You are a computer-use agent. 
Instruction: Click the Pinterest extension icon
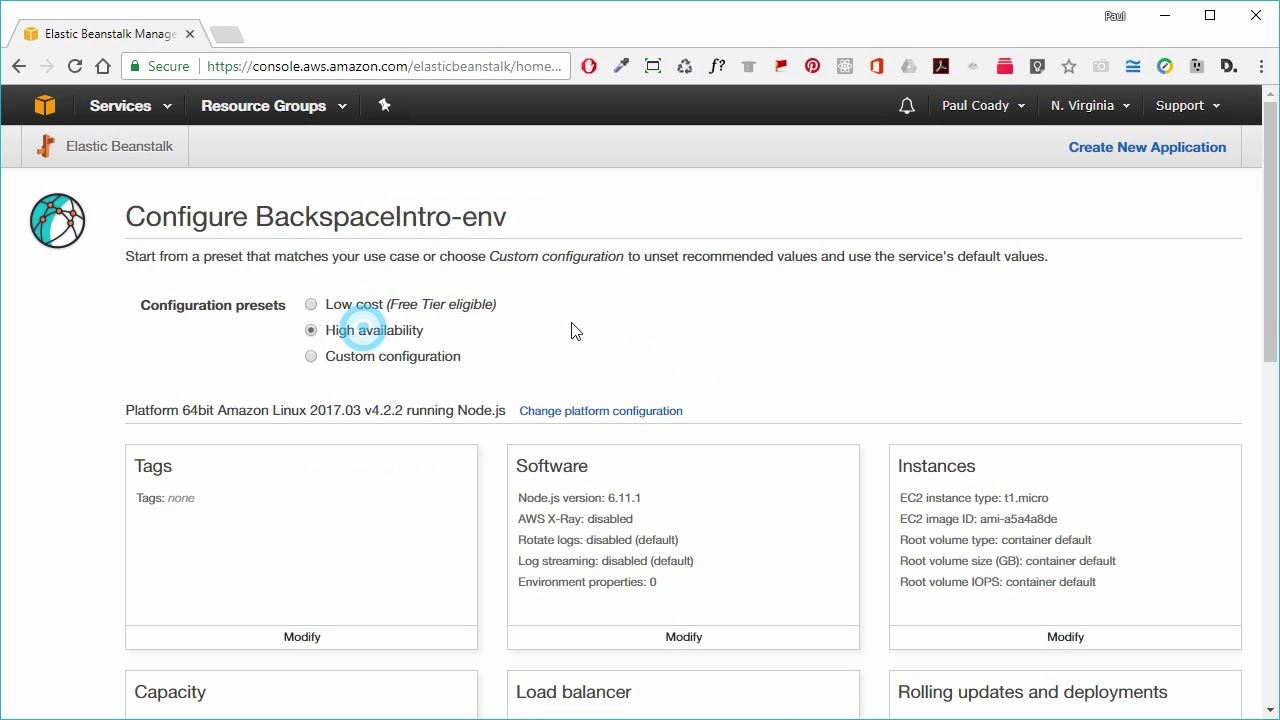click(x=813, y=66)
